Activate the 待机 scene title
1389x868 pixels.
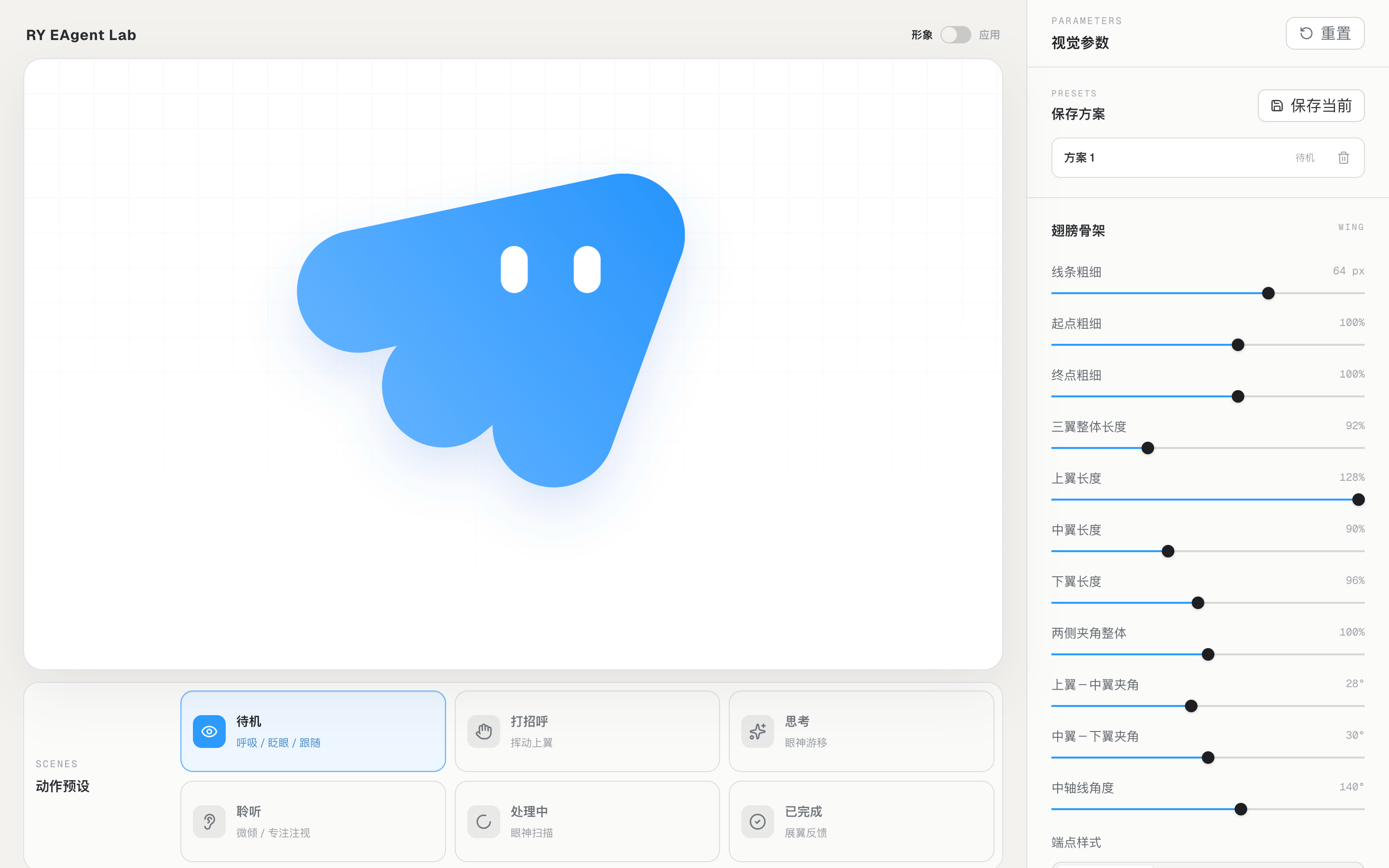(248, 721)
